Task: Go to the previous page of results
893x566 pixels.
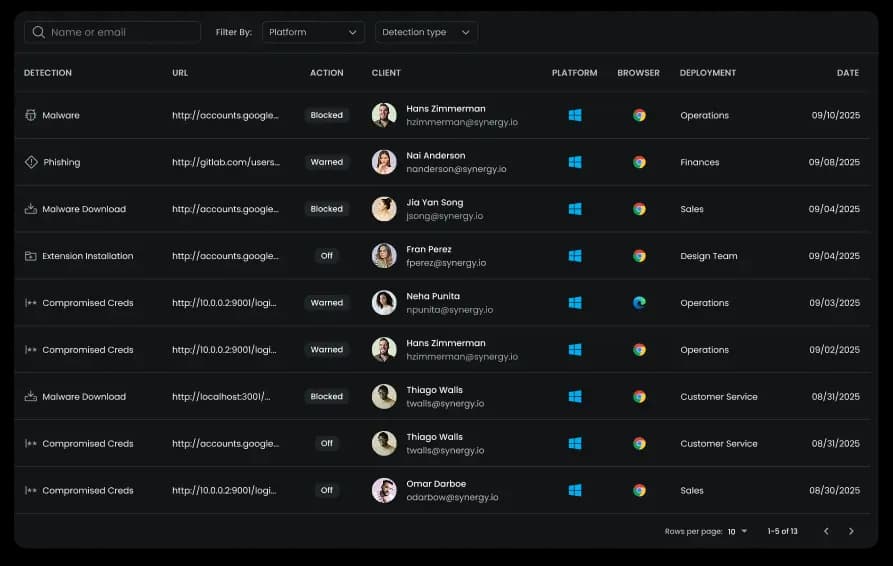Action: pos(826,531)
